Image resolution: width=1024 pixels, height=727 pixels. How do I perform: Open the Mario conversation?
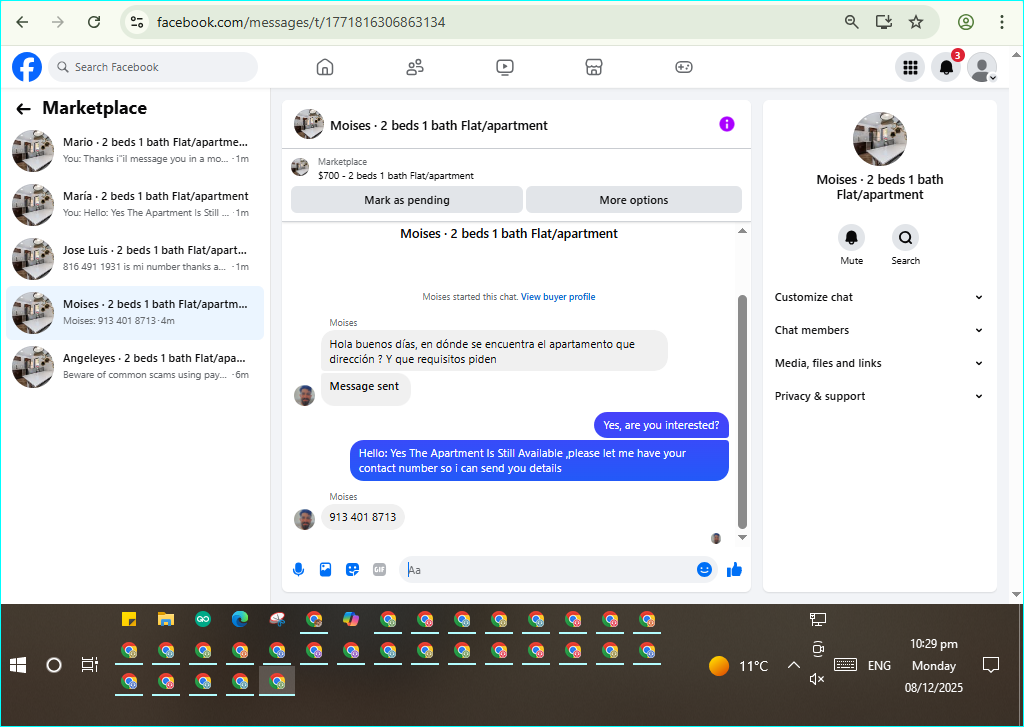coord(135,151)
